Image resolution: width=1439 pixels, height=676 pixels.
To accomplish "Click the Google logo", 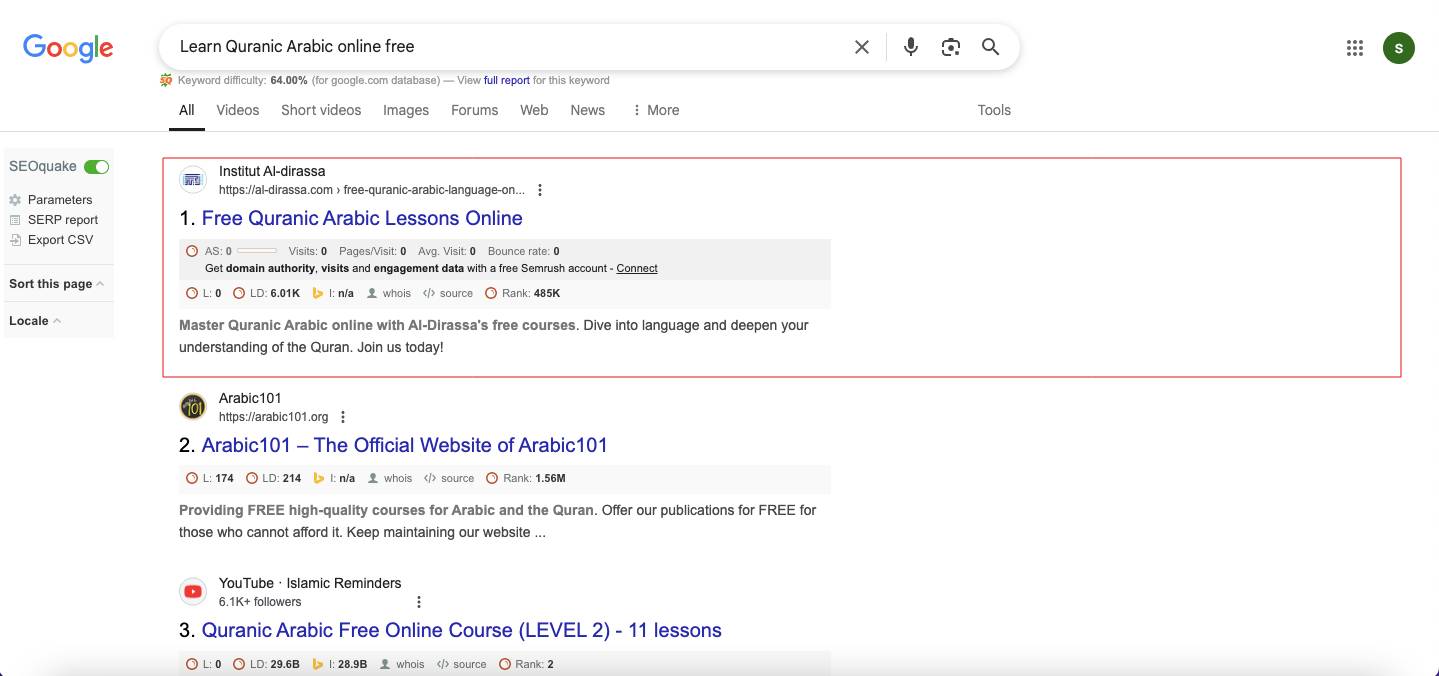I will click(x=68, y=47).
